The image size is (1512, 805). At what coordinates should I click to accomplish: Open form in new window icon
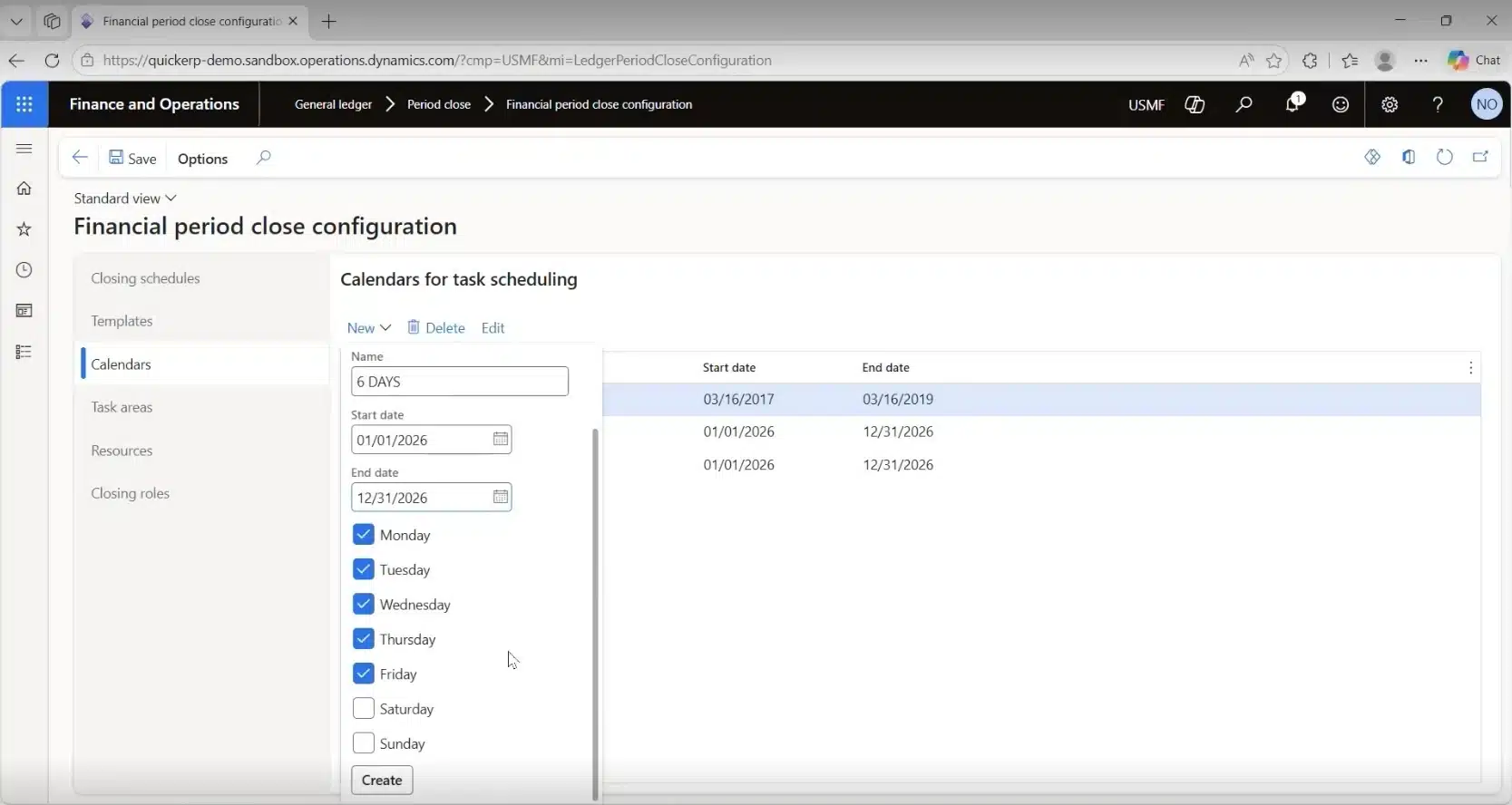1481,157
